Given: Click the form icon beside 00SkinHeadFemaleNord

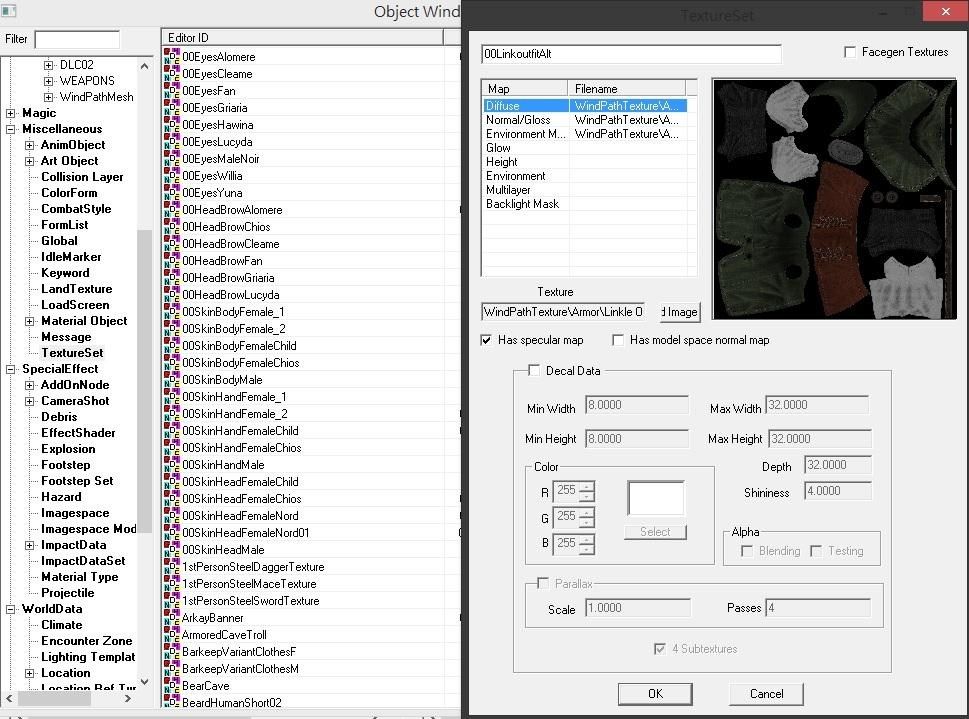Looking at the screenshot, I should pos(172,516).
